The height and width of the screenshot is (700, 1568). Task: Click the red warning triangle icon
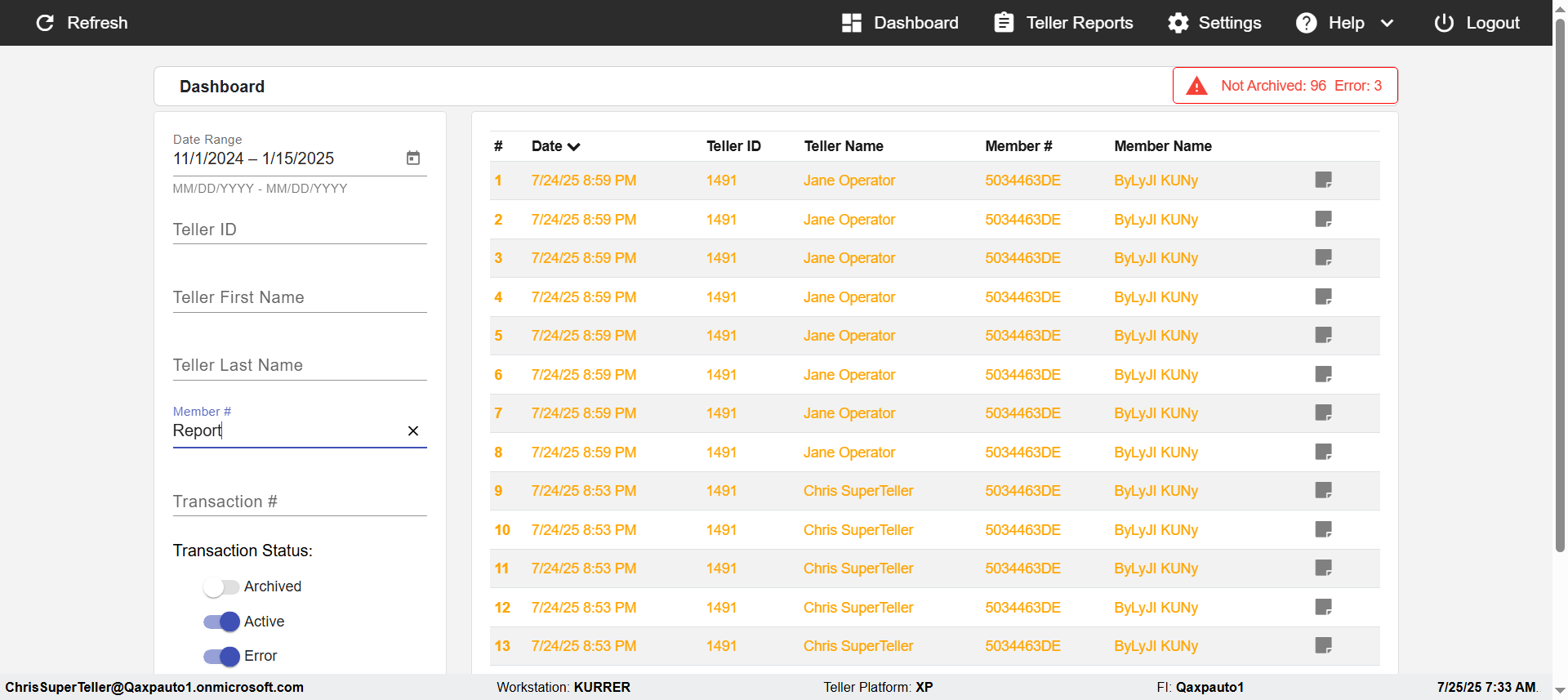point(1196,86)
